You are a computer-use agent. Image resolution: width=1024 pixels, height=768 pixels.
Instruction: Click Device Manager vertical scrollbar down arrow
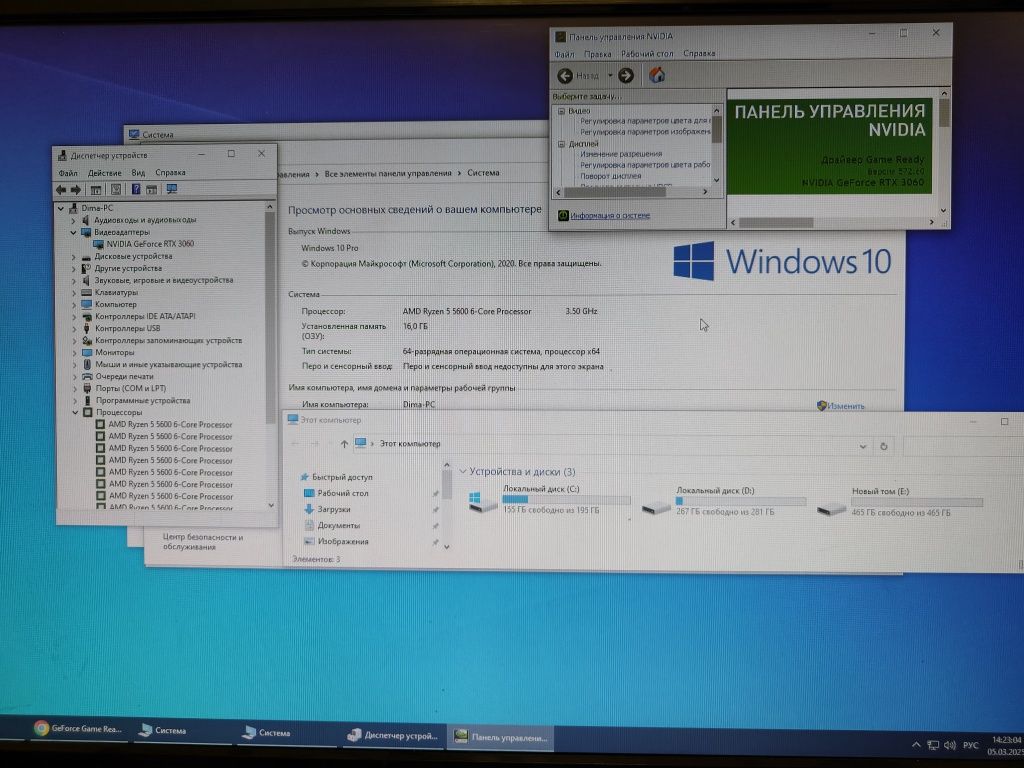271,505
